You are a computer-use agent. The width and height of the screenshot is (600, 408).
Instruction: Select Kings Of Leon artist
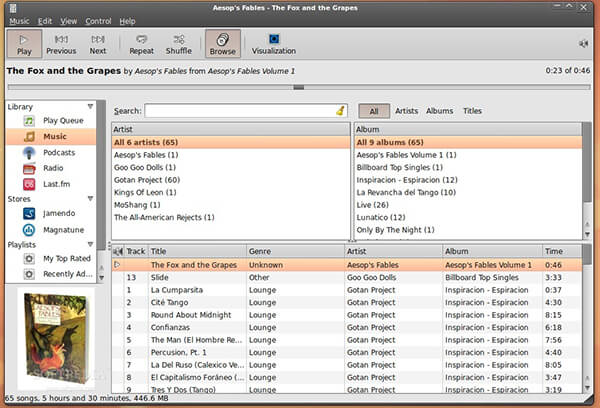[231, 193]
